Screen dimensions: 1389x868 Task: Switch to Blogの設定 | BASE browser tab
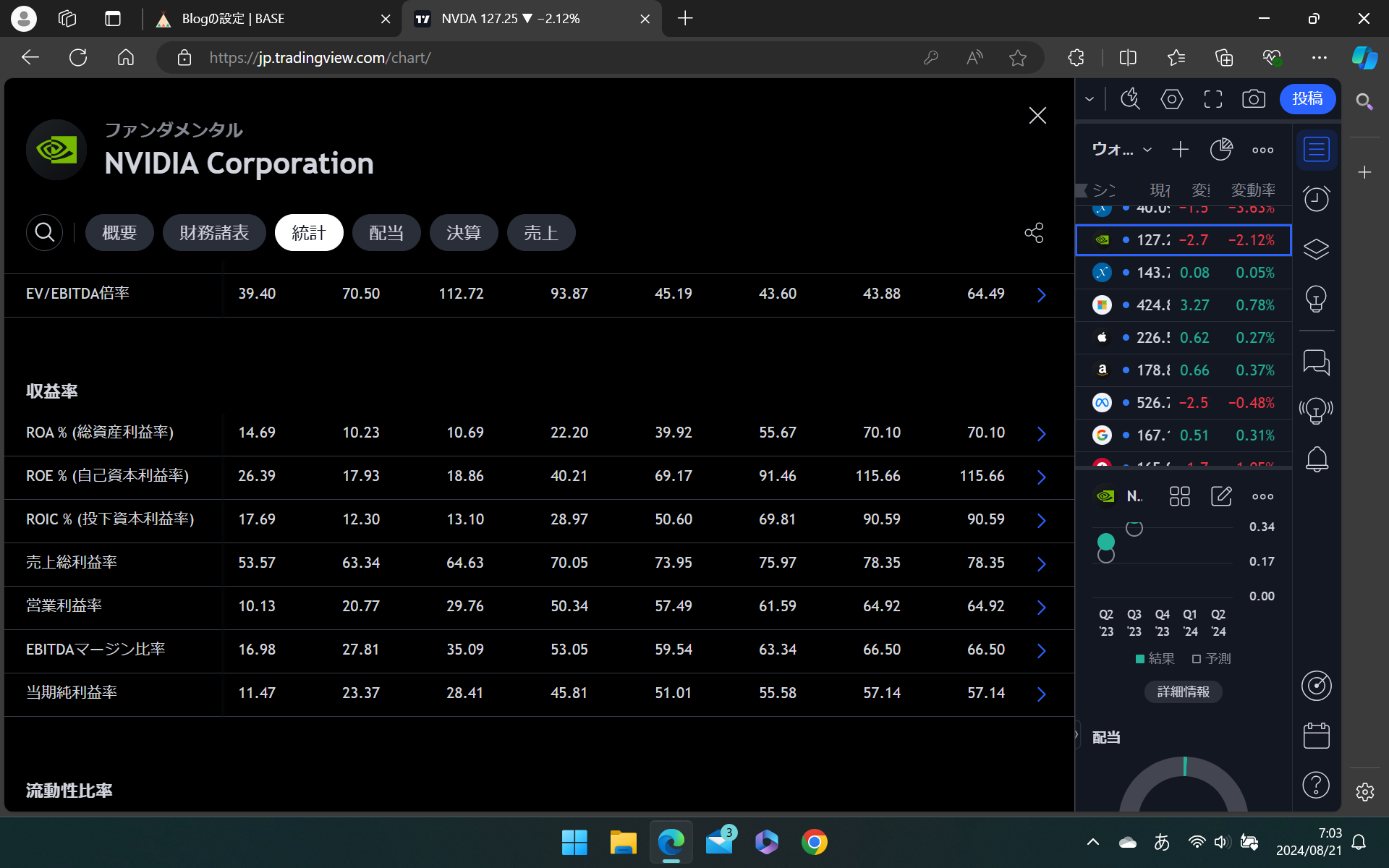[x=273, y=19]
